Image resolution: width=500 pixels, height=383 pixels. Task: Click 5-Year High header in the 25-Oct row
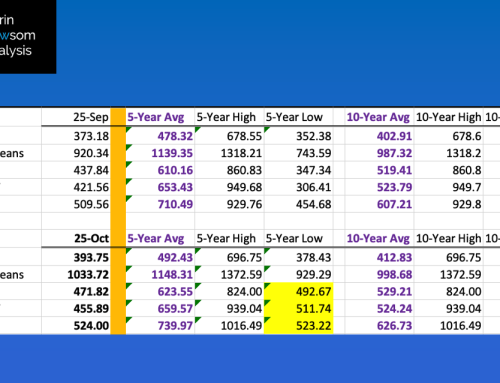[229, 238]
